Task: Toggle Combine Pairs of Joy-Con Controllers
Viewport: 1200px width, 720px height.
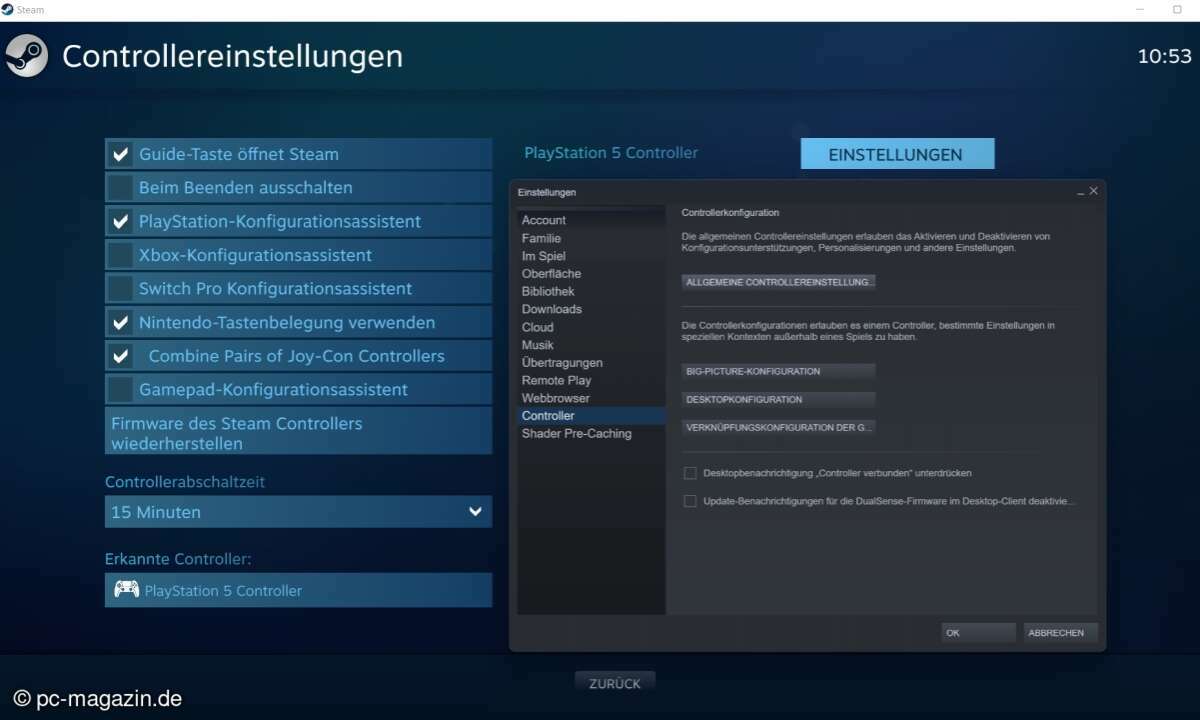Action: tap(120, 355)
